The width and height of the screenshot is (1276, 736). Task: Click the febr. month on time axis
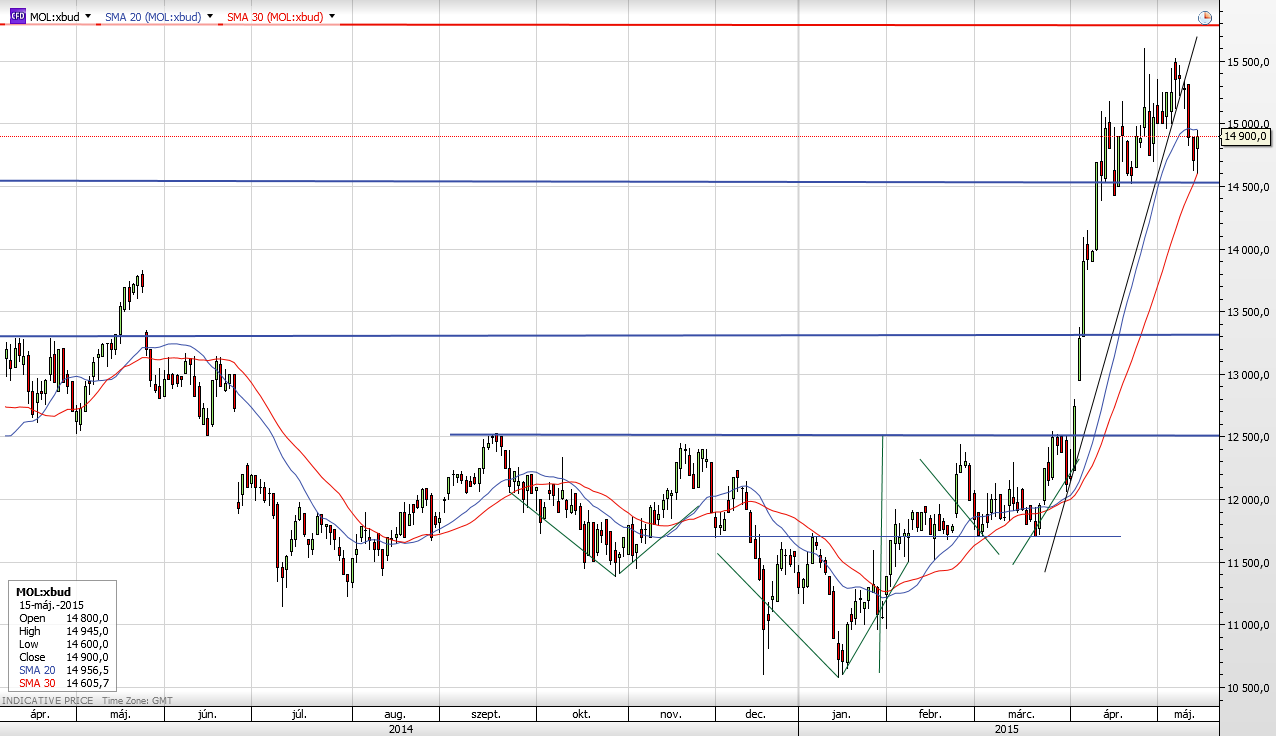(930, 715)
